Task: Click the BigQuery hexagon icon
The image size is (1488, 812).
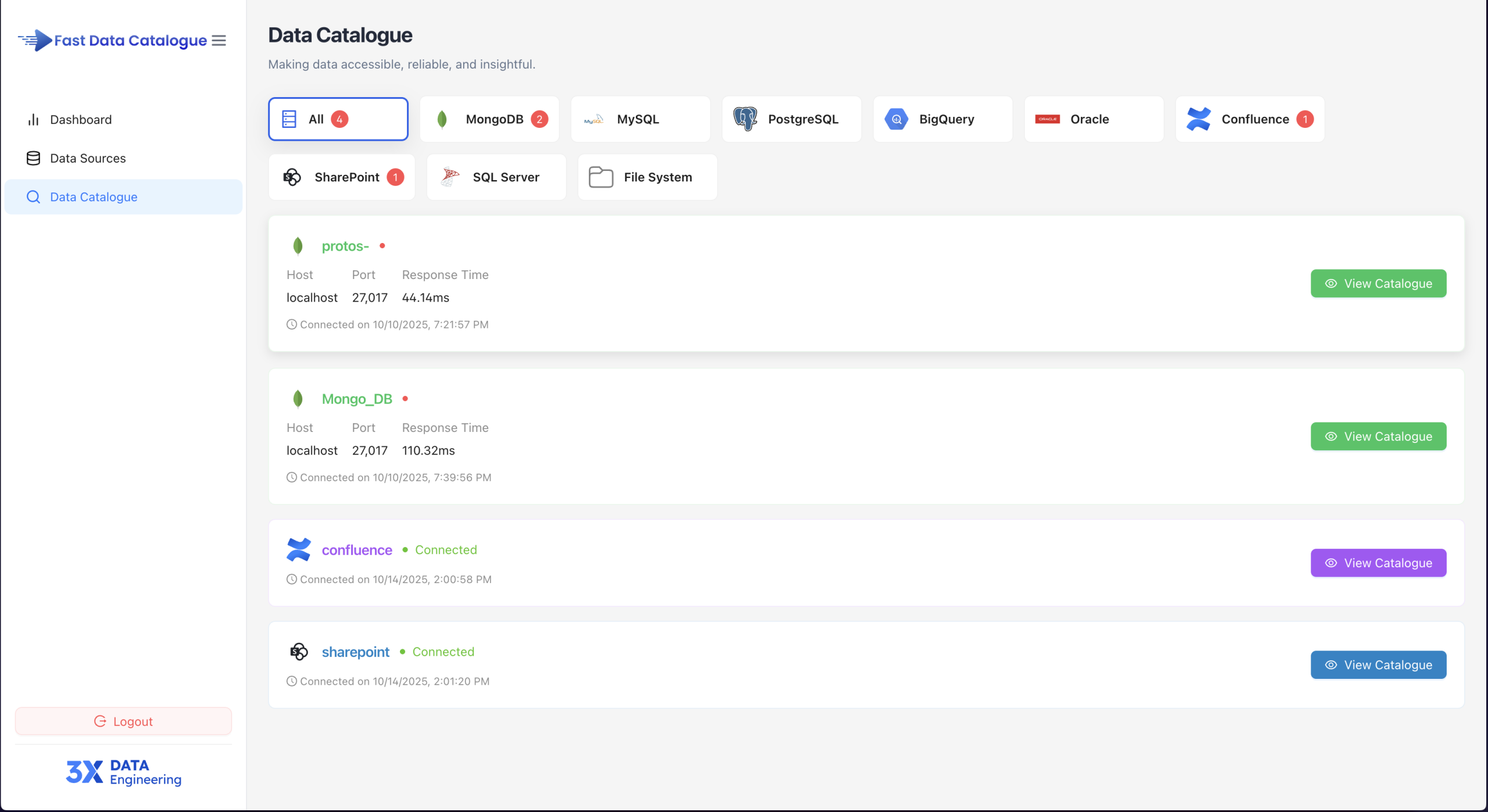Action: click(x=896, y=119)
